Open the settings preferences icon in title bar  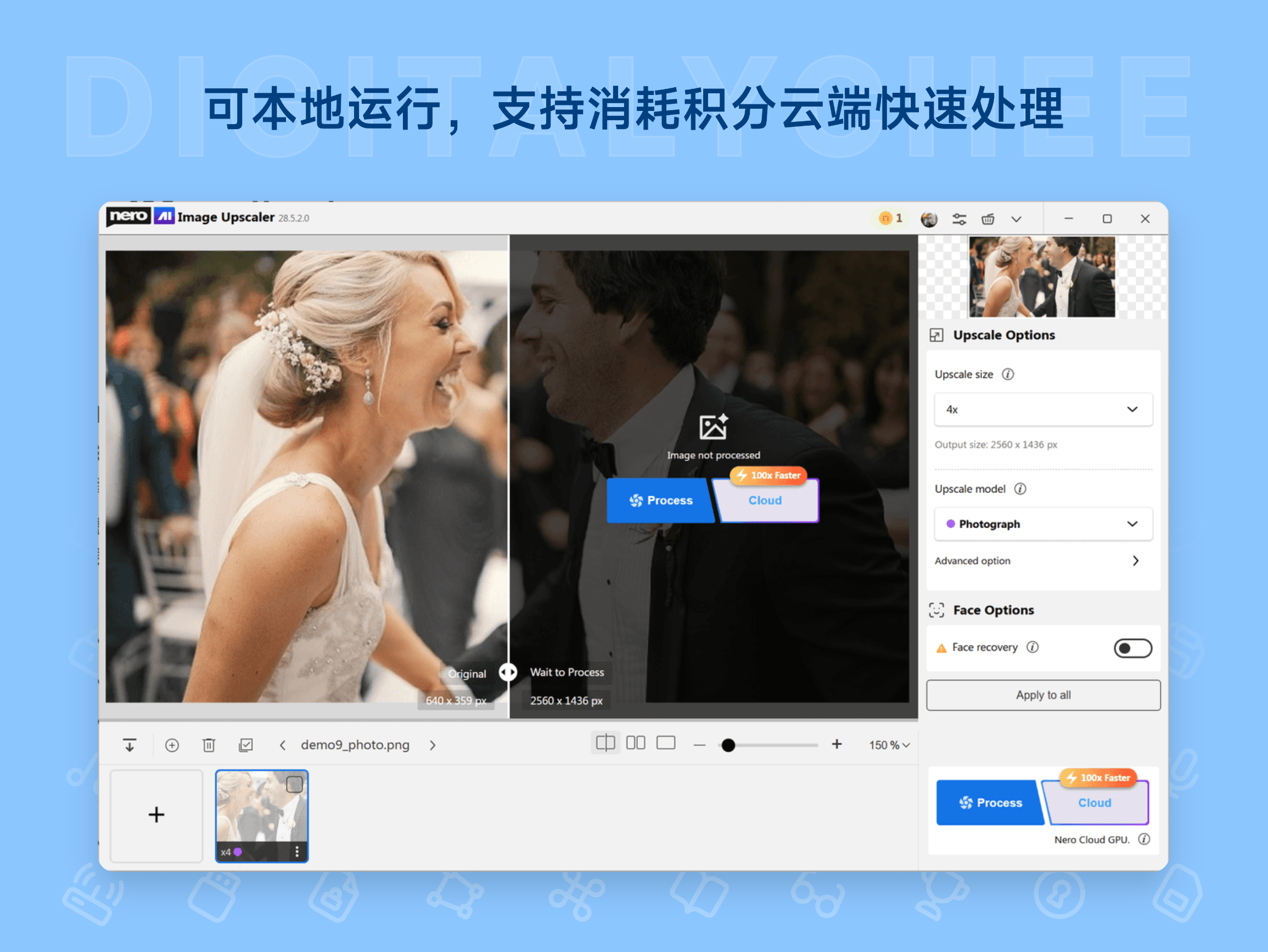[x=959, y=219]
